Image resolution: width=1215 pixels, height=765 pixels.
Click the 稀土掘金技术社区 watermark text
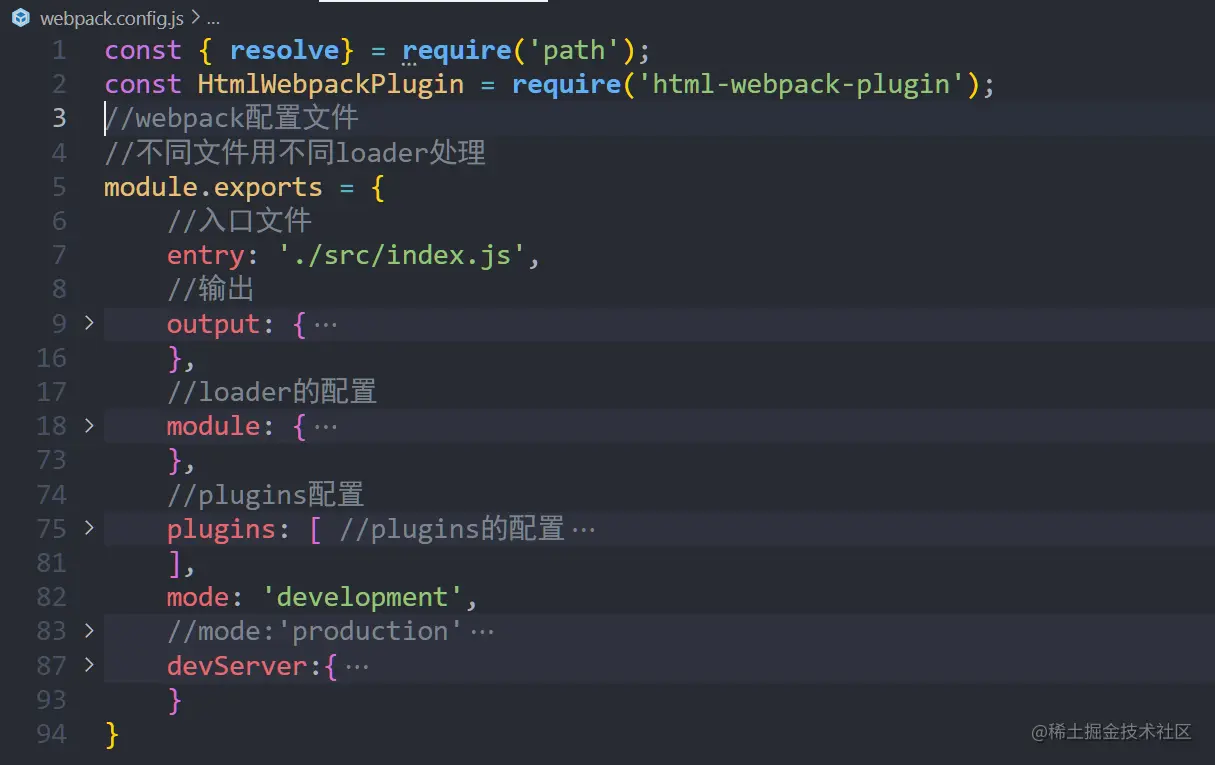click(1112, 732)
